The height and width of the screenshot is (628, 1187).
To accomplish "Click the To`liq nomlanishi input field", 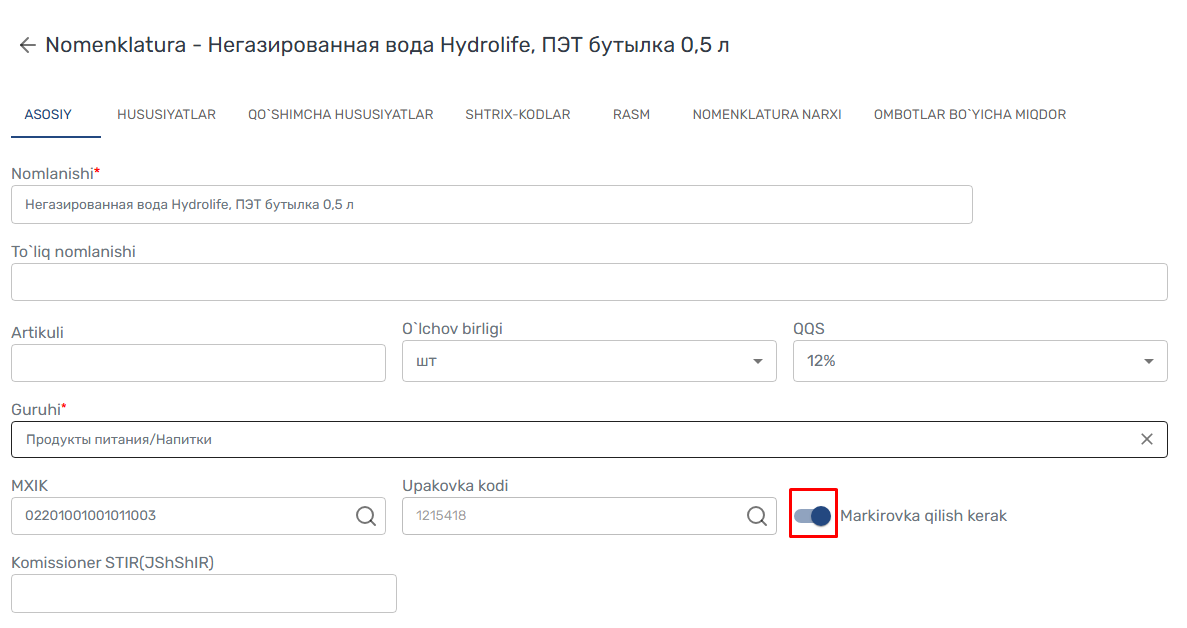I will pyautogui.click(x=589, y=282).
